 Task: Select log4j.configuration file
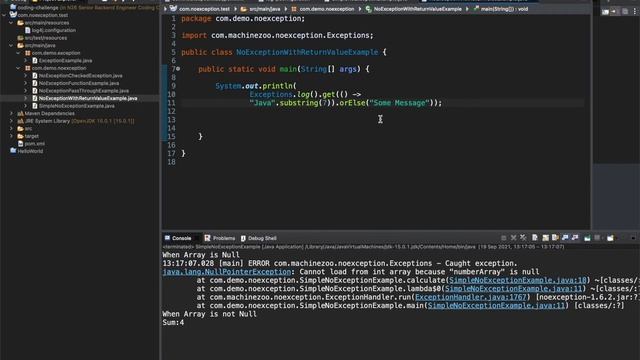(53, 30)
